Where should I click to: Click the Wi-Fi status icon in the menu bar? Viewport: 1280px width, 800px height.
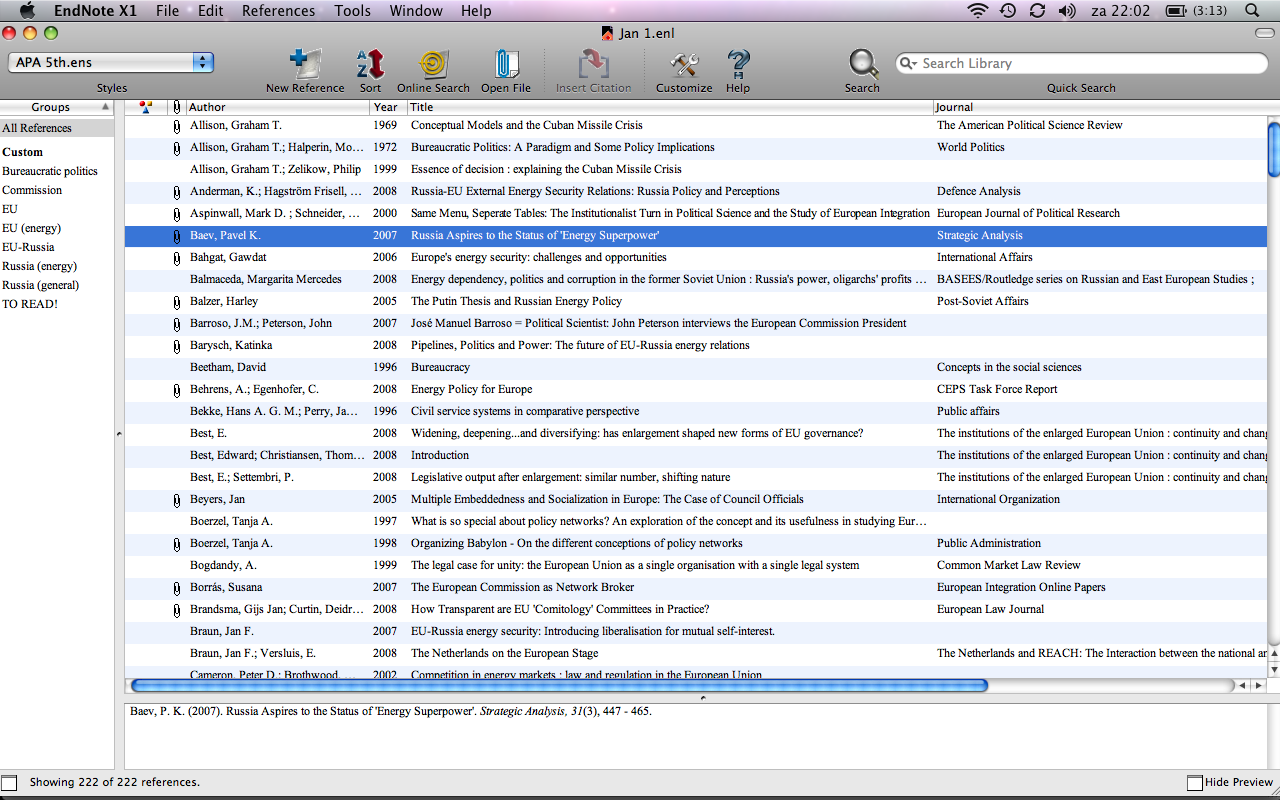pyautogui.click(x=977, y=11)
